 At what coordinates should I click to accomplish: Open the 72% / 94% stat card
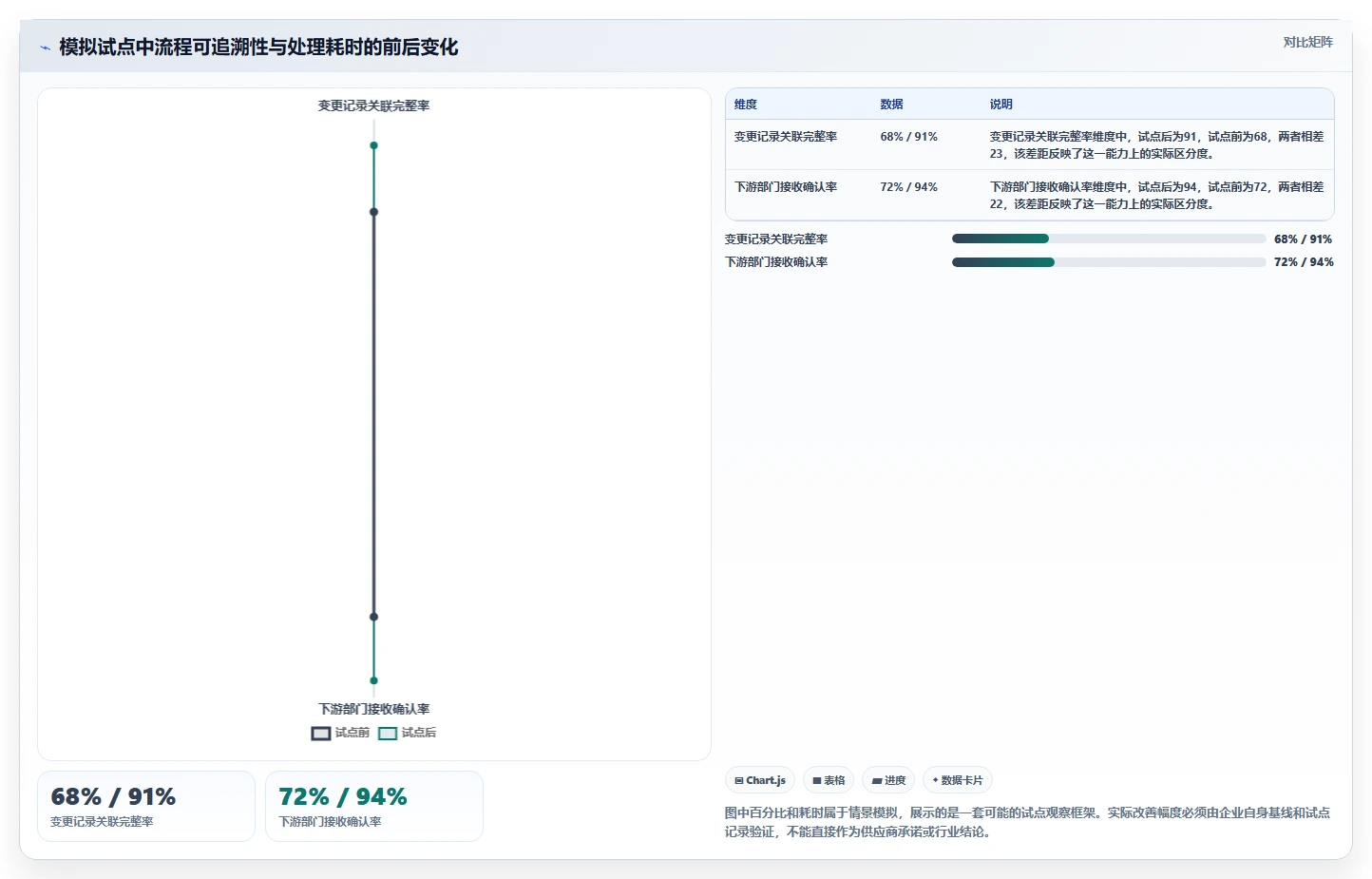374,806
